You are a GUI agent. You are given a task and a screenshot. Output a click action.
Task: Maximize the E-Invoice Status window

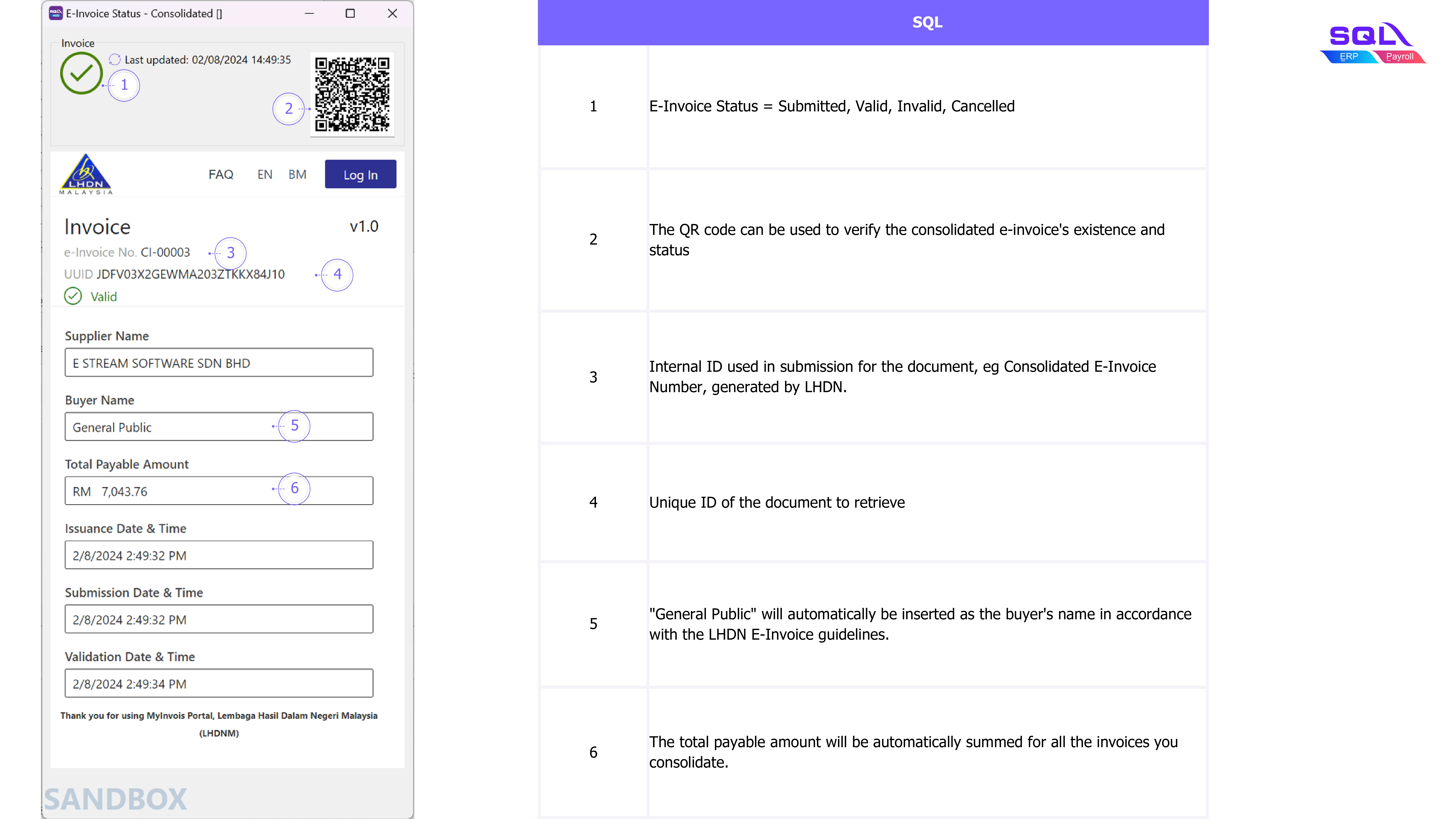350,13
